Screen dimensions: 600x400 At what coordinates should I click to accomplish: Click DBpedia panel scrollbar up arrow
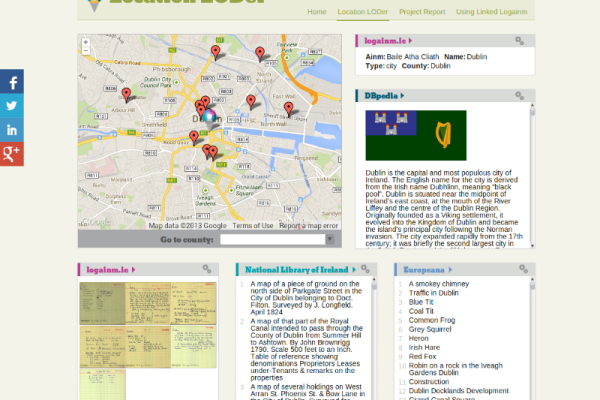click(x=532, y=105)
